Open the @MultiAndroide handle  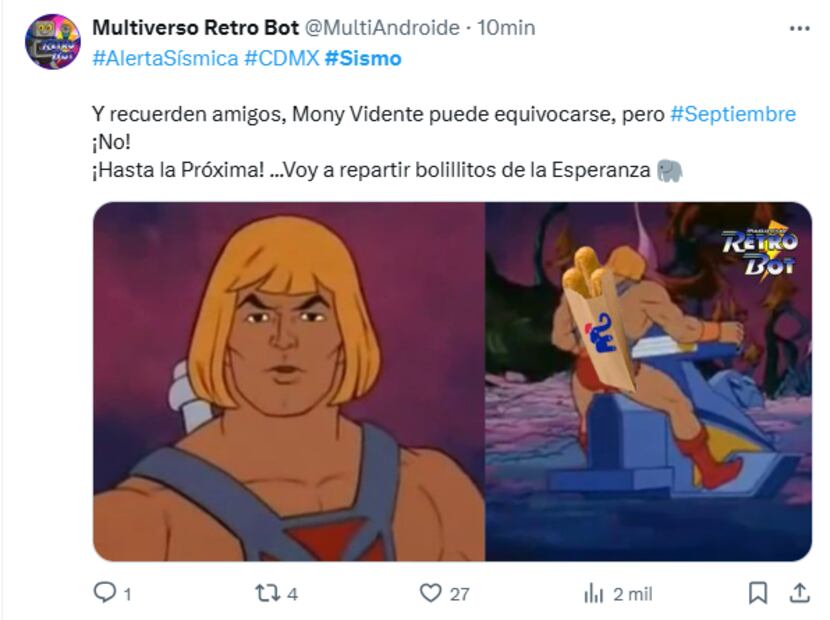[382, 28]
